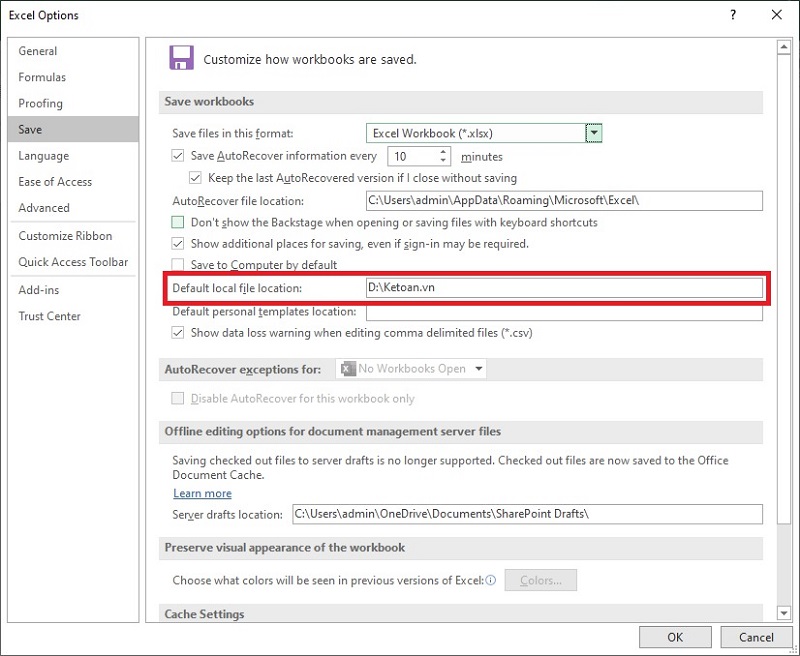Open the 'Learn more' link

[202, 493]
